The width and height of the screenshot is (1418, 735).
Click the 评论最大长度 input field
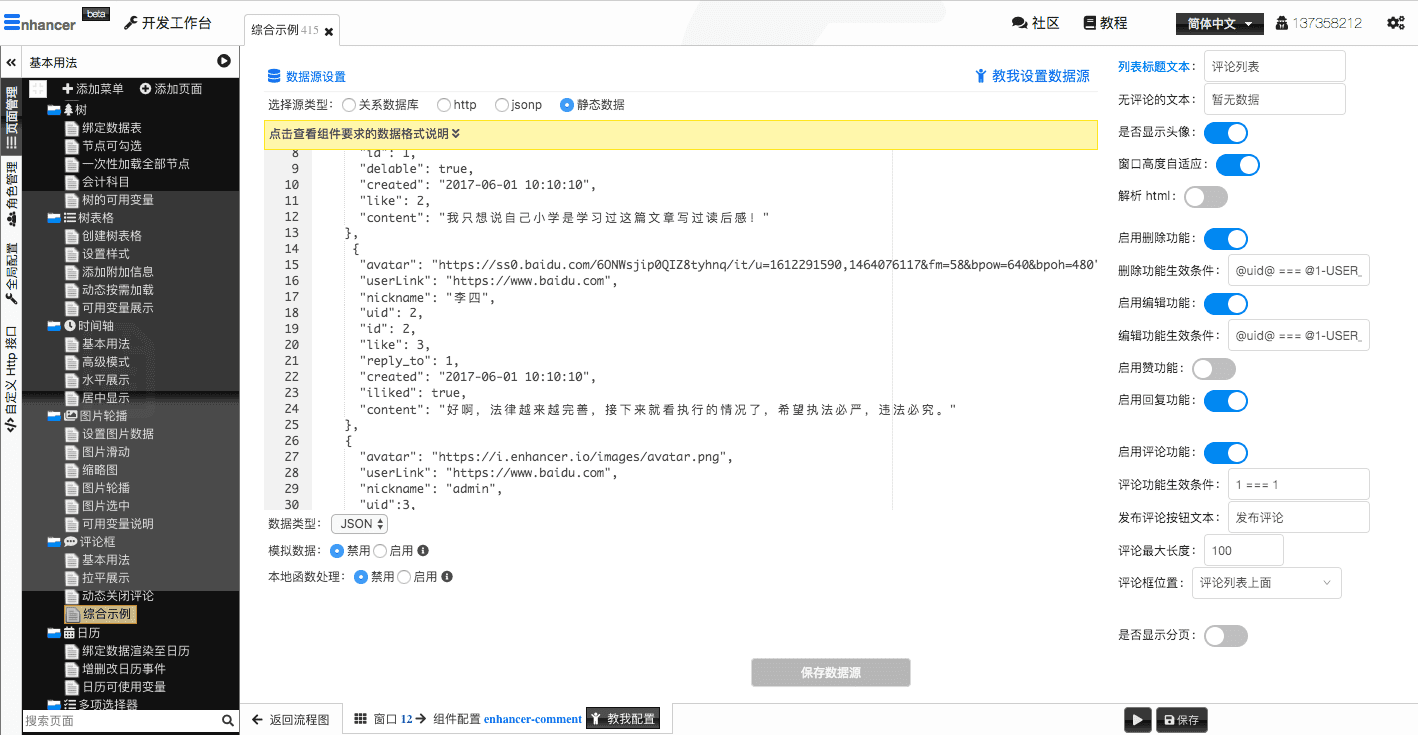click(x=1243, y=550)
